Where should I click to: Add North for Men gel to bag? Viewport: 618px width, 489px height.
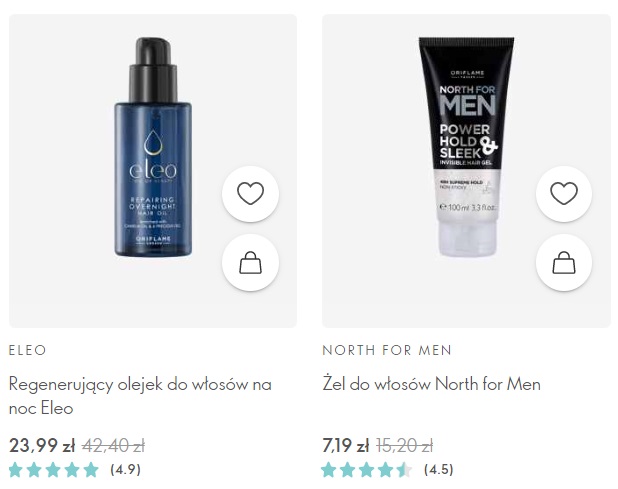click(x=564, y=262)
